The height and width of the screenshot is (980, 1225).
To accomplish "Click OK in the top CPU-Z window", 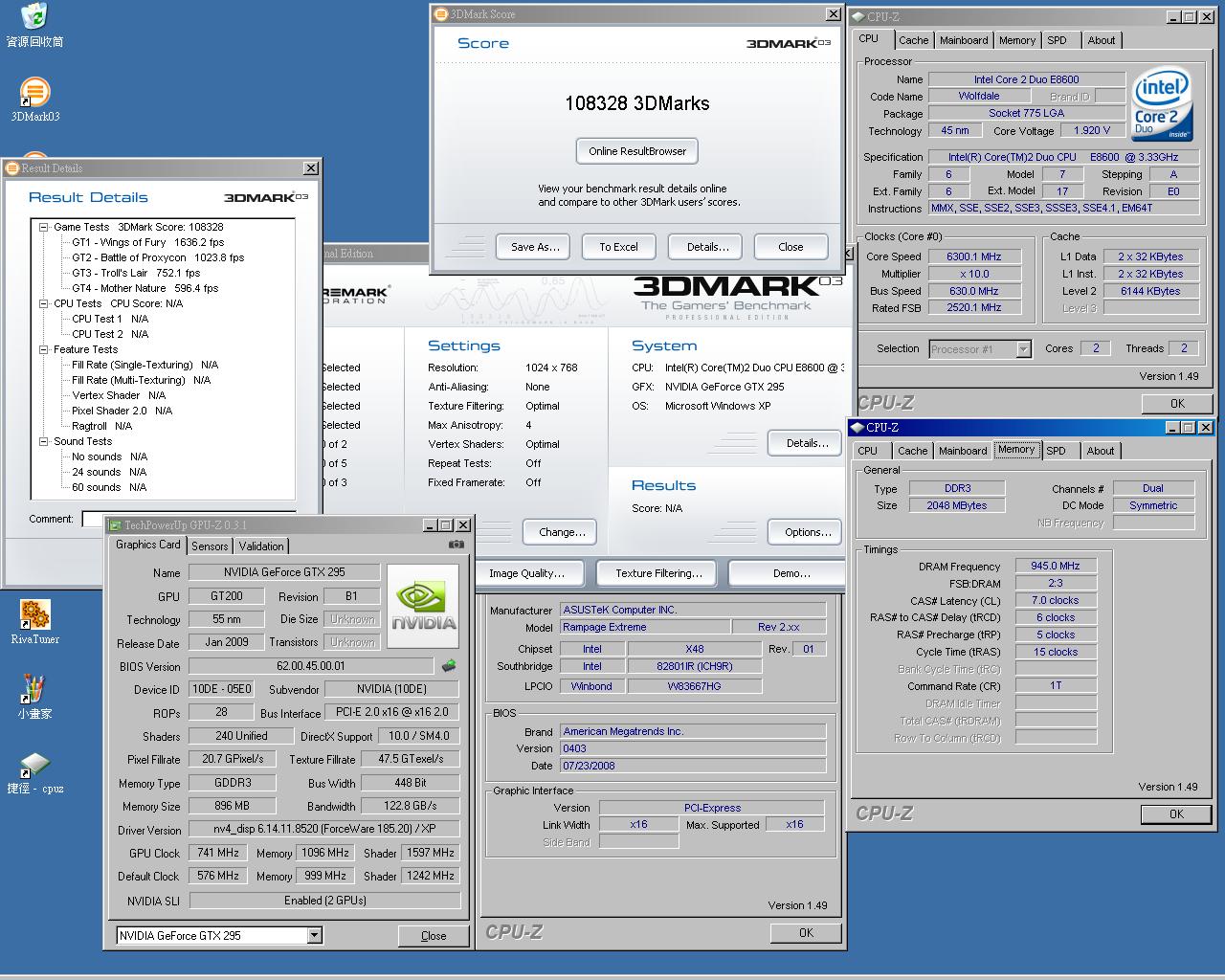I will [x=1177, y=404].
